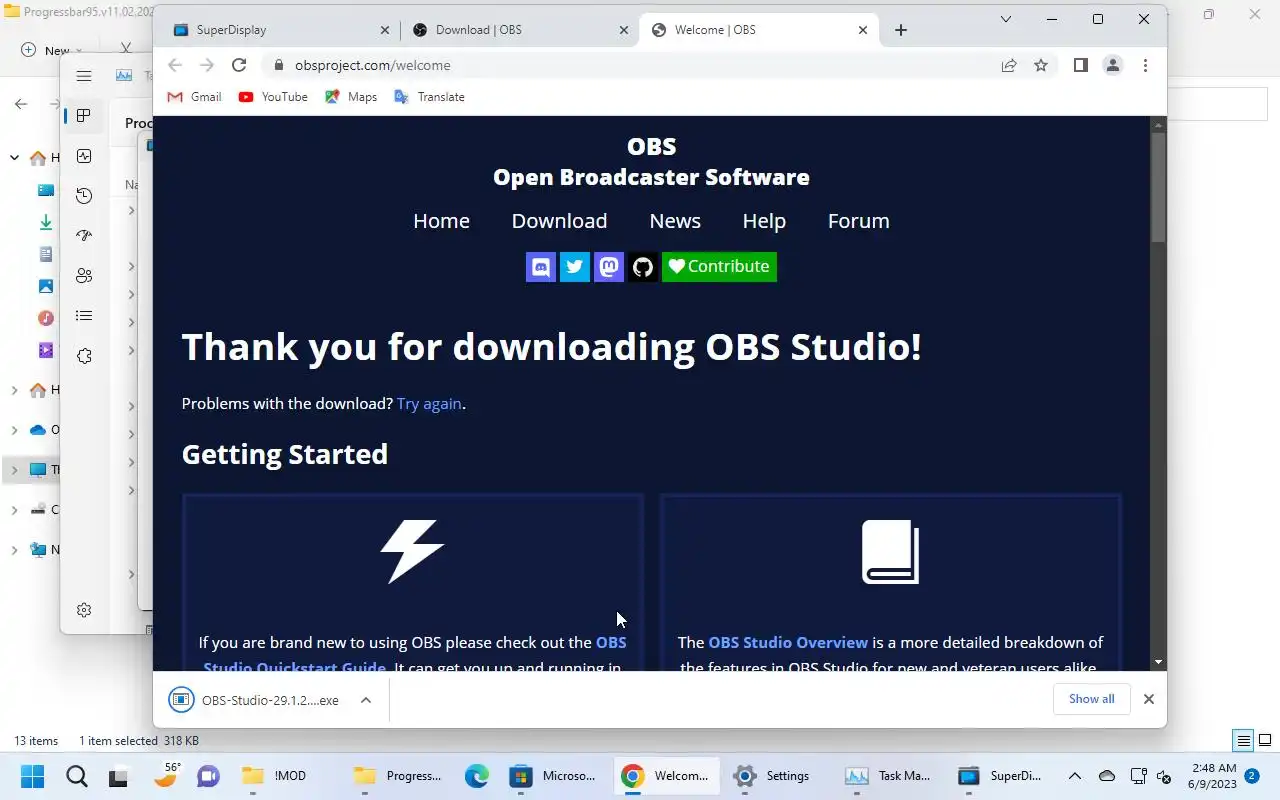Screen dimensions: 1280x800
Task: Bookmark this page with star
Action: (1041, 65)
